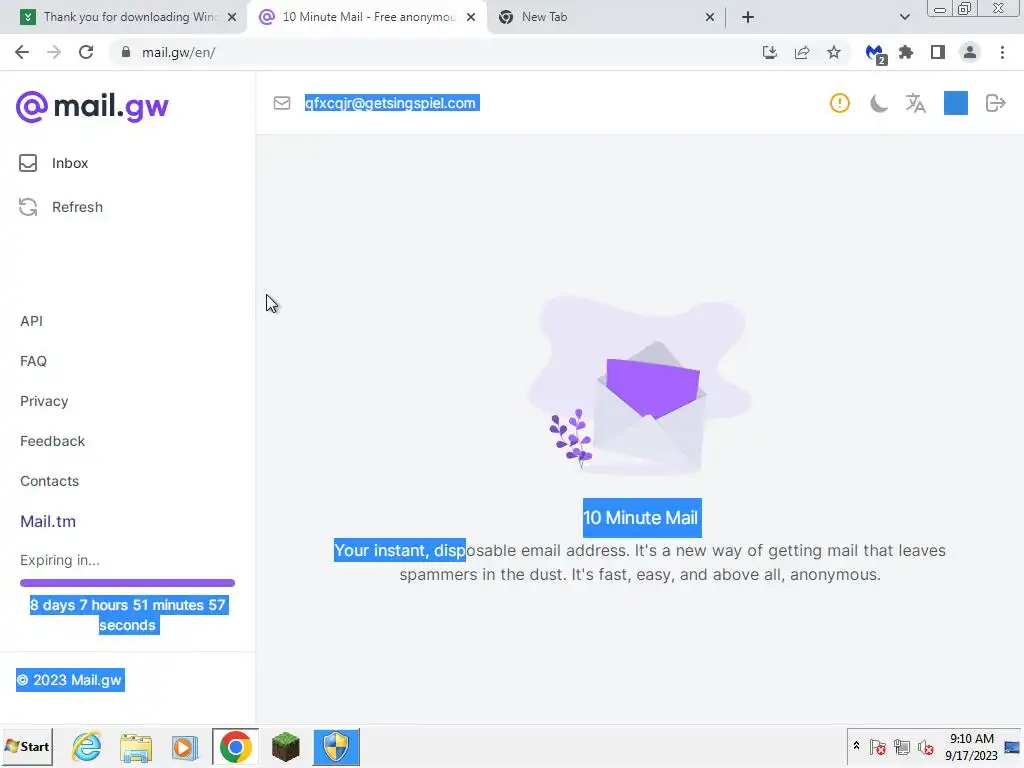The width and height of the screenshot is (1024, 768).
Task: Open the FAQ page
Action: (x=33, y=361)
